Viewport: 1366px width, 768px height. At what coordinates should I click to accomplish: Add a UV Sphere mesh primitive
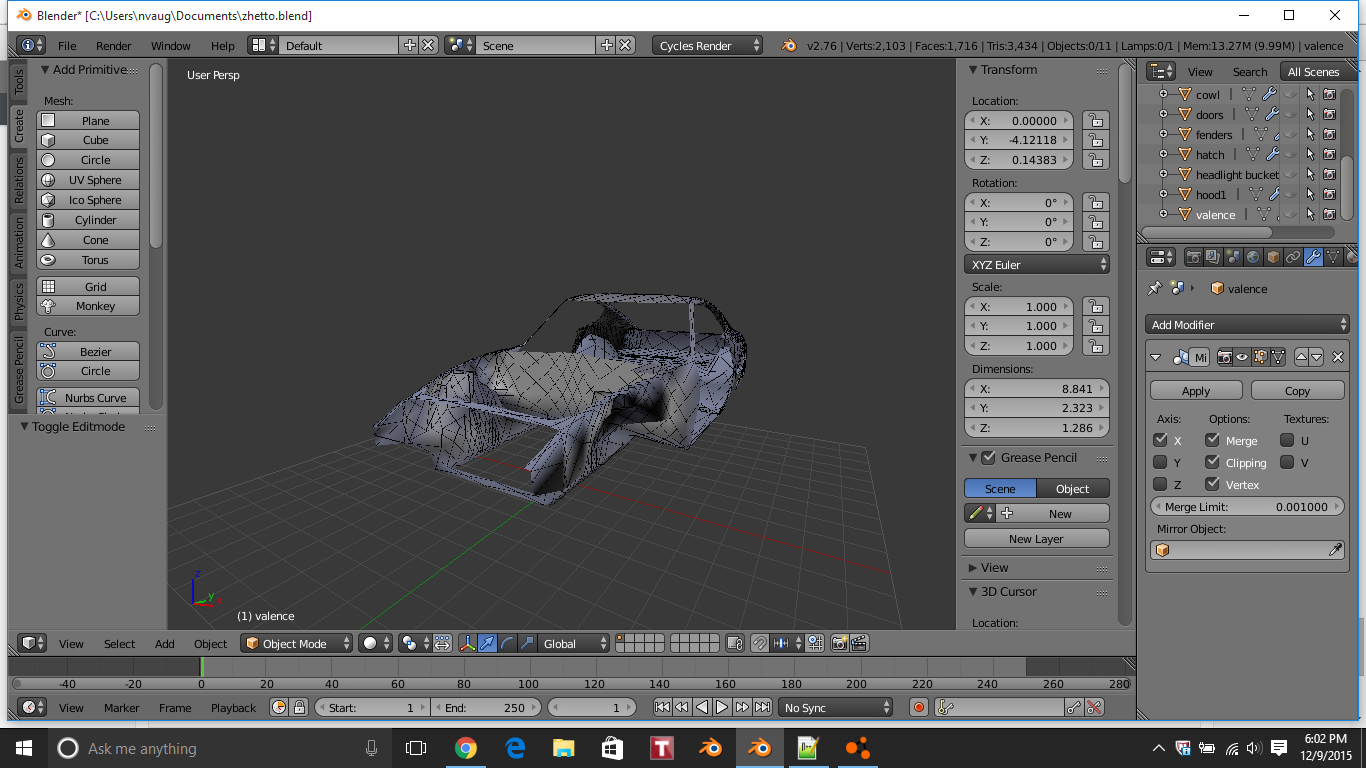[x=88, y=180]
